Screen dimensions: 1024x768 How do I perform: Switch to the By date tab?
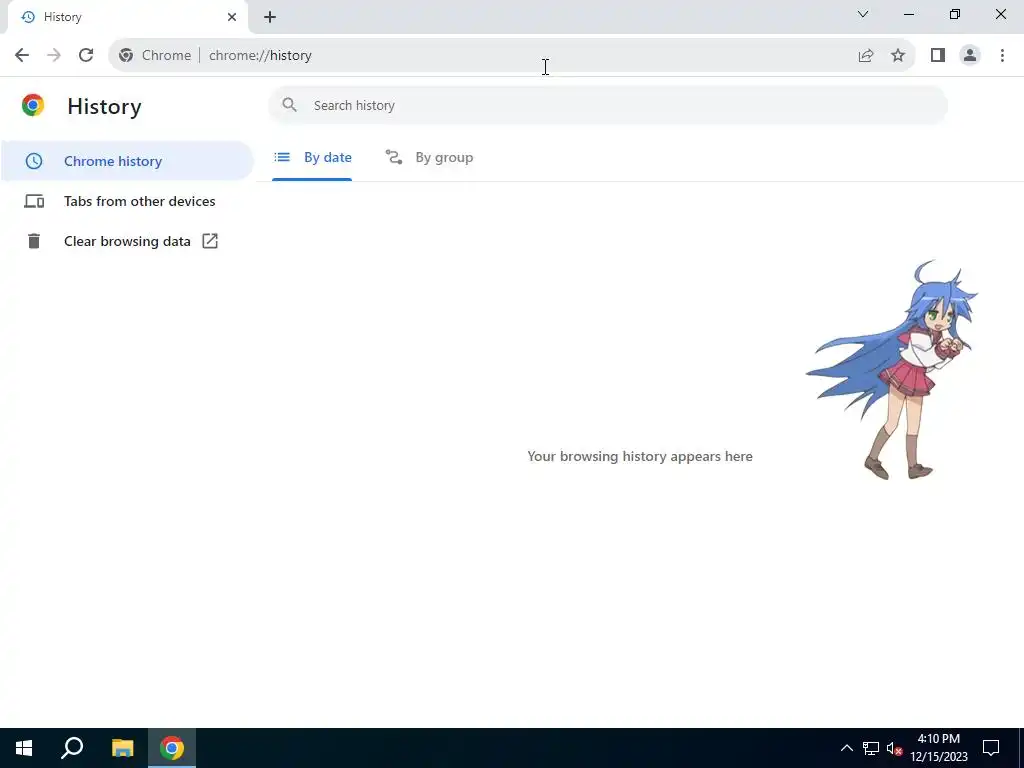point(312,157)
